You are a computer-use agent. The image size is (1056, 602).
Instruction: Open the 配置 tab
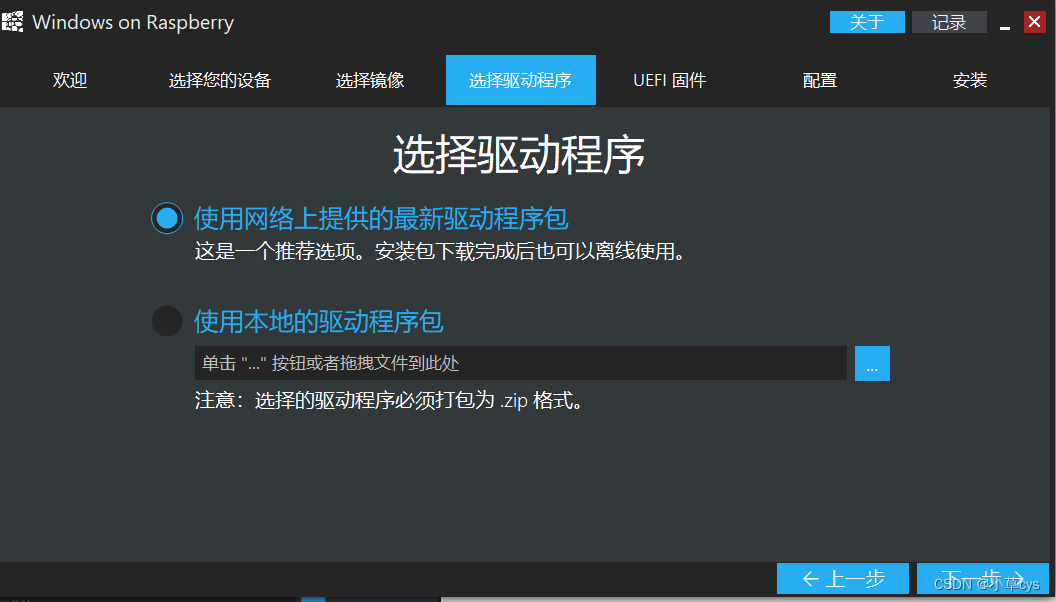(820, 80)
